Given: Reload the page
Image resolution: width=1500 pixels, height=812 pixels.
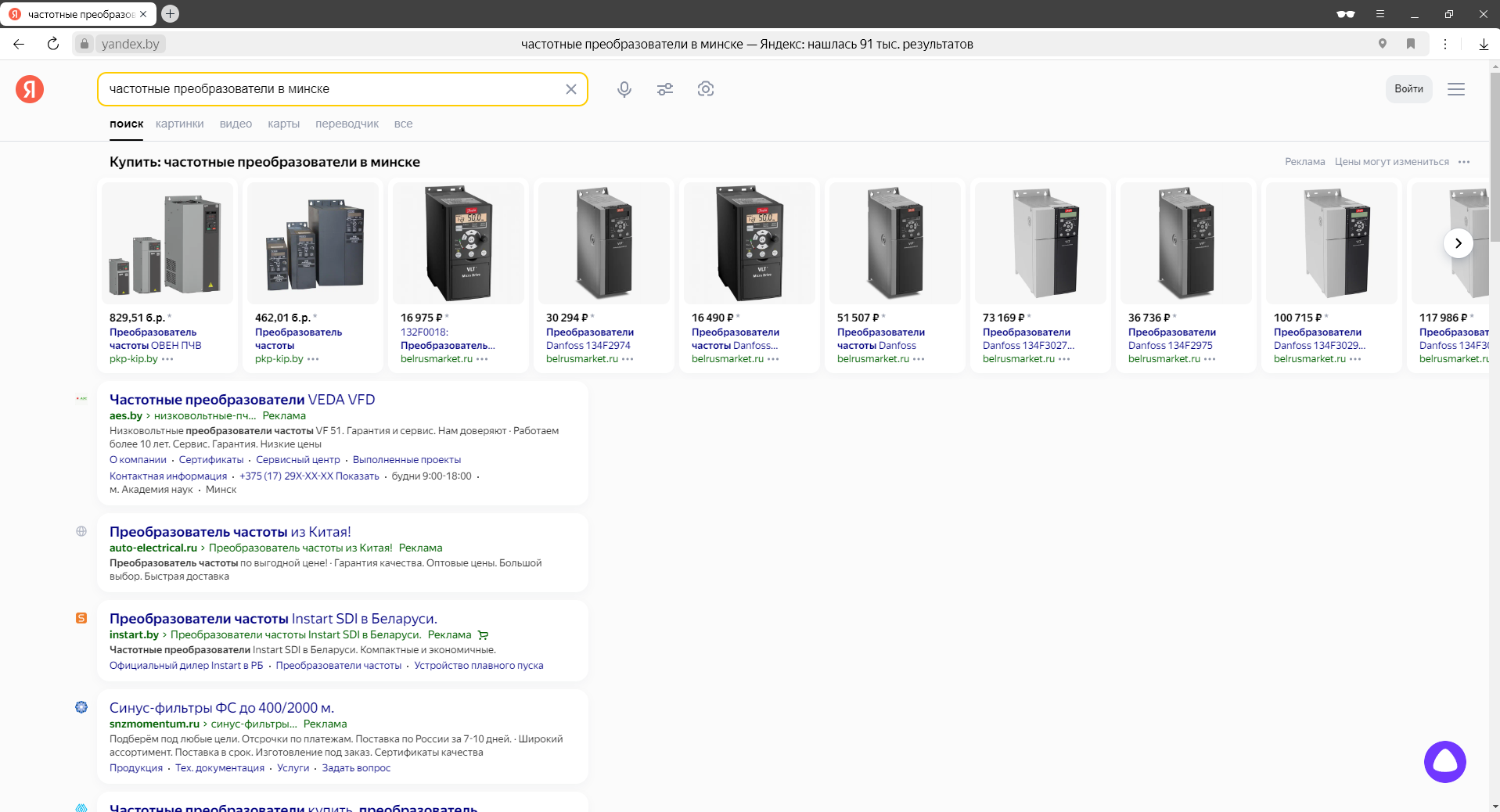Looking at the screenshot, I should click(53, 44).
